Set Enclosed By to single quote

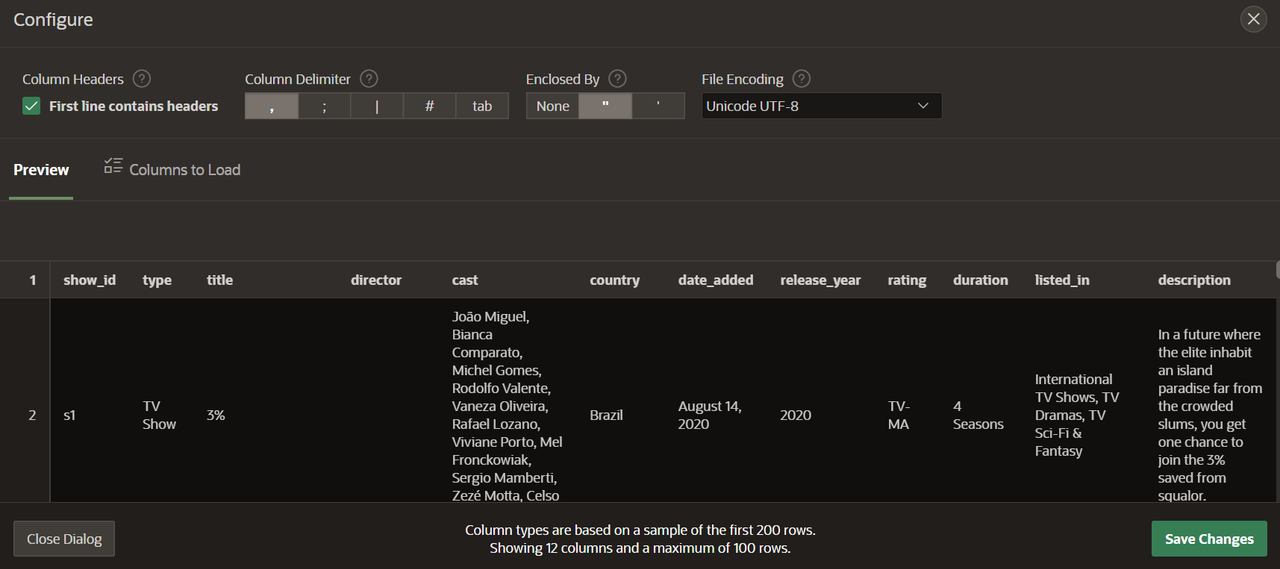[x=658, y=106]
